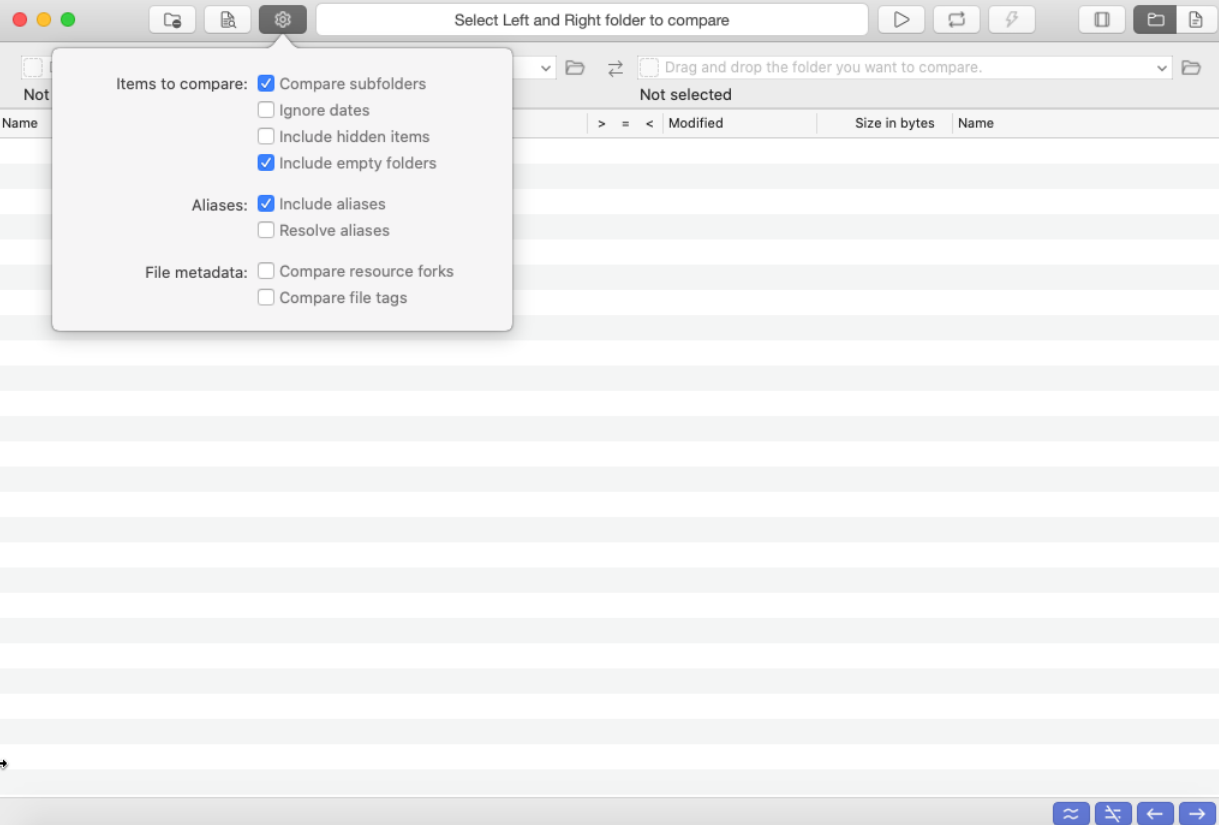This screenshot has height=825, width=1219.
Task: Browse for the right folder to compare
Action: 1190,68
